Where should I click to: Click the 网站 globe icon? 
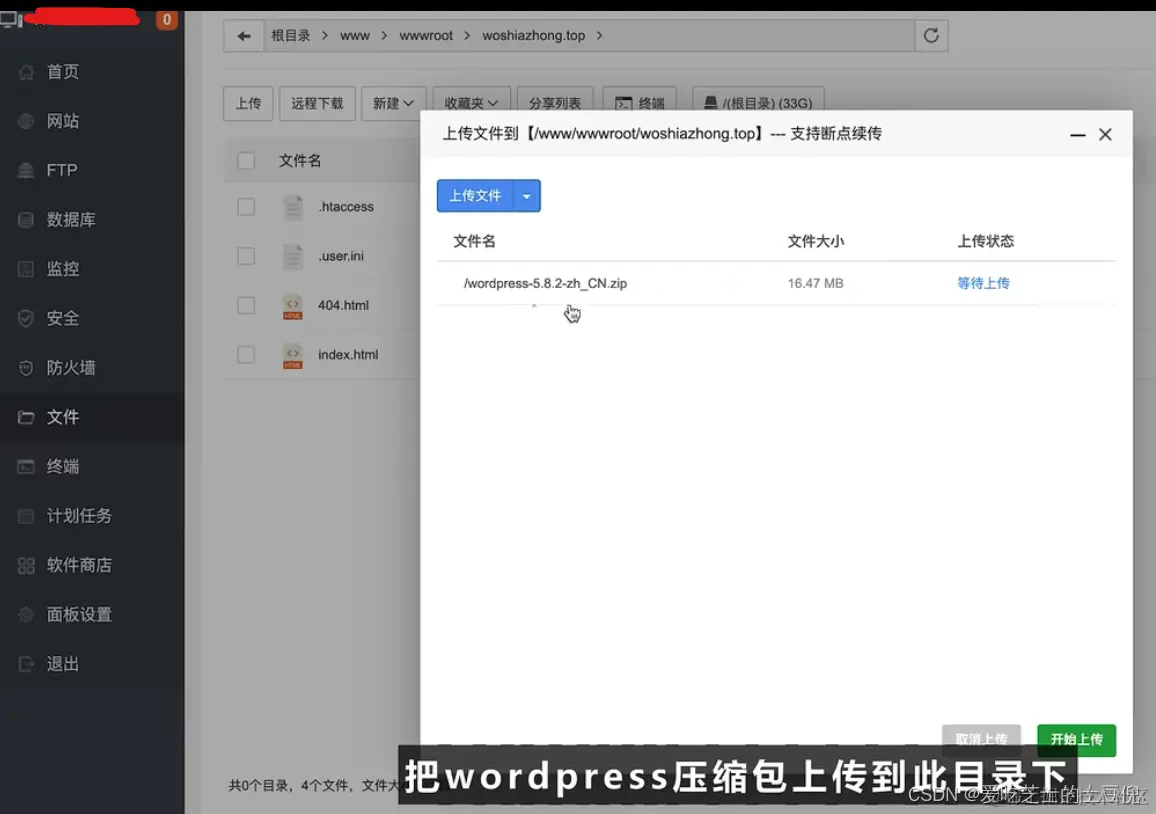(26, 121)
